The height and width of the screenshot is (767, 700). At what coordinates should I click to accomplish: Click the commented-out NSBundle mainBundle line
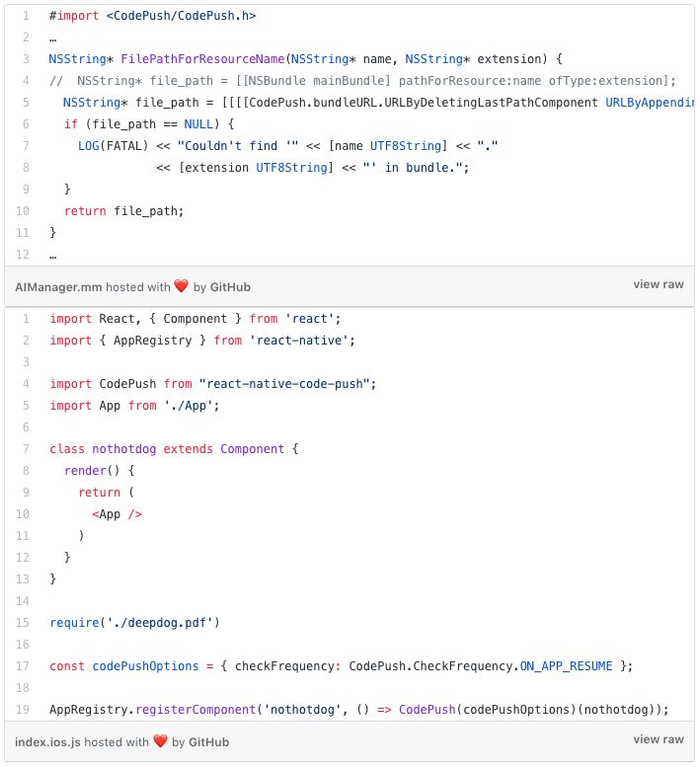click(x=362, y=81)
